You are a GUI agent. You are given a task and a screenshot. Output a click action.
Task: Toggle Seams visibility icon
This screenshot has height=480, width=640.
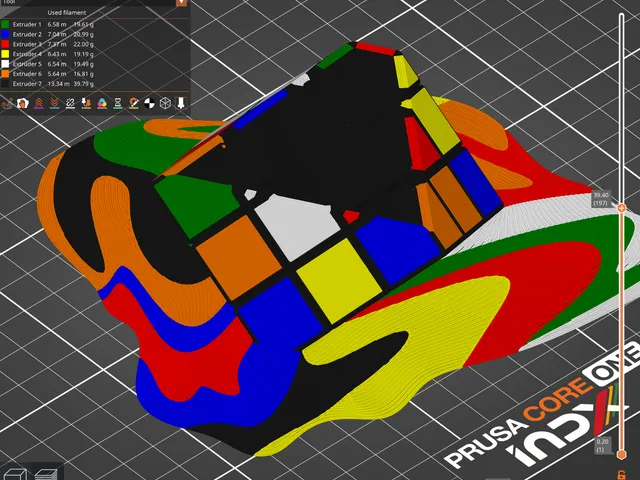coord(70,103)
